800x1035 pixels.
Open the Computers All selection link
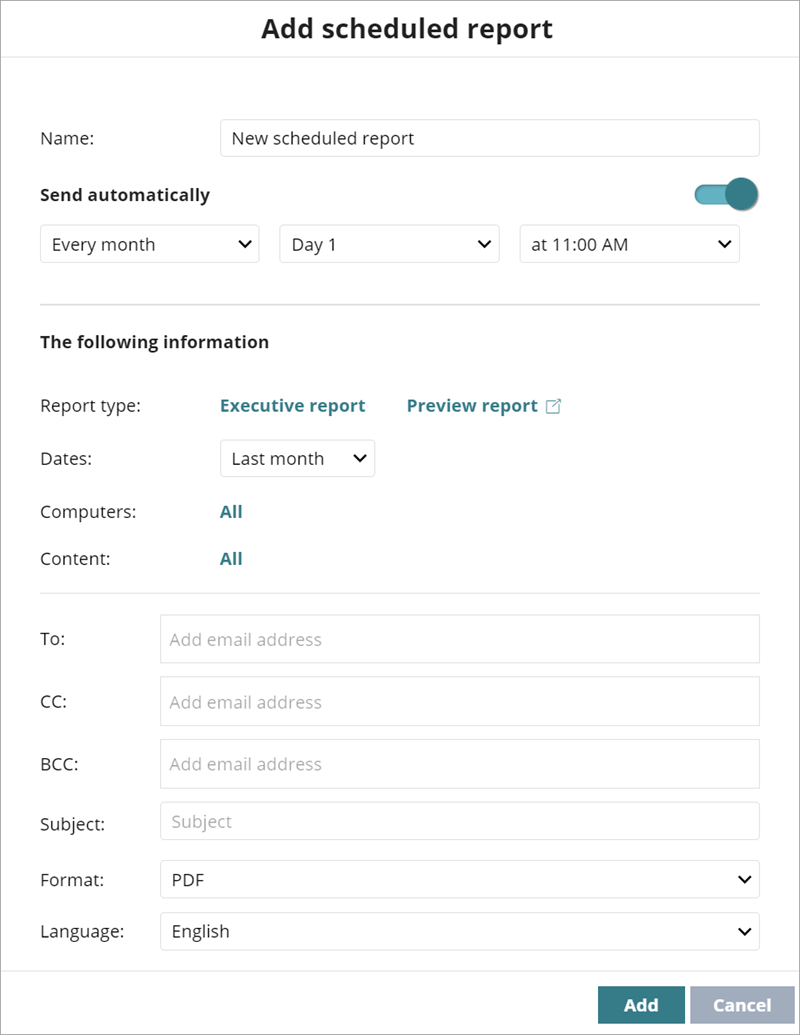point(231,511)
